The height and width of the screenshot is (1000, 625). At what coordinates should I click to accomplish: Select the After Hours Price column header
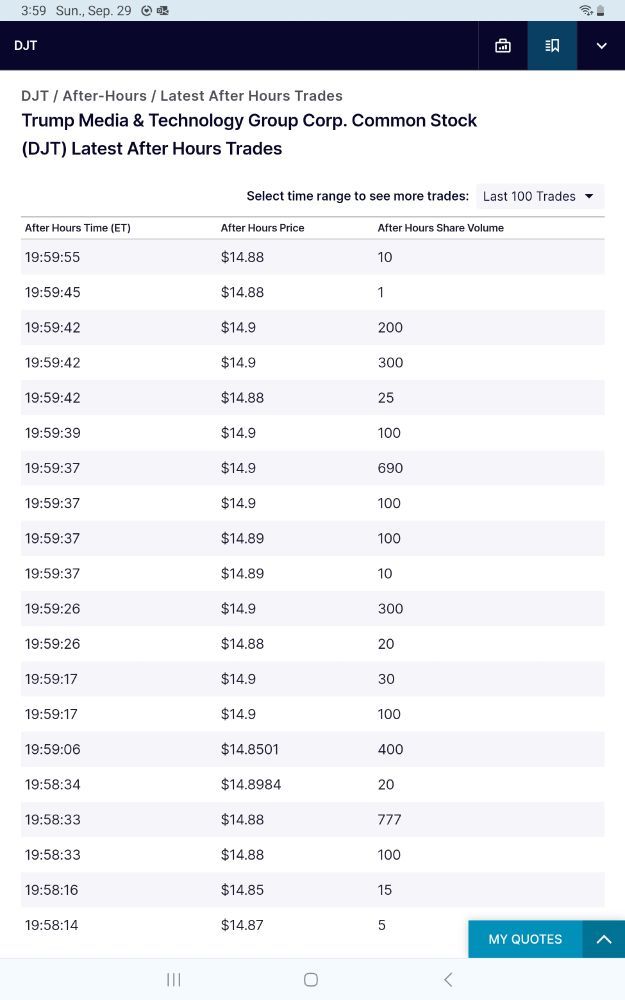click(x=262, y=228)
